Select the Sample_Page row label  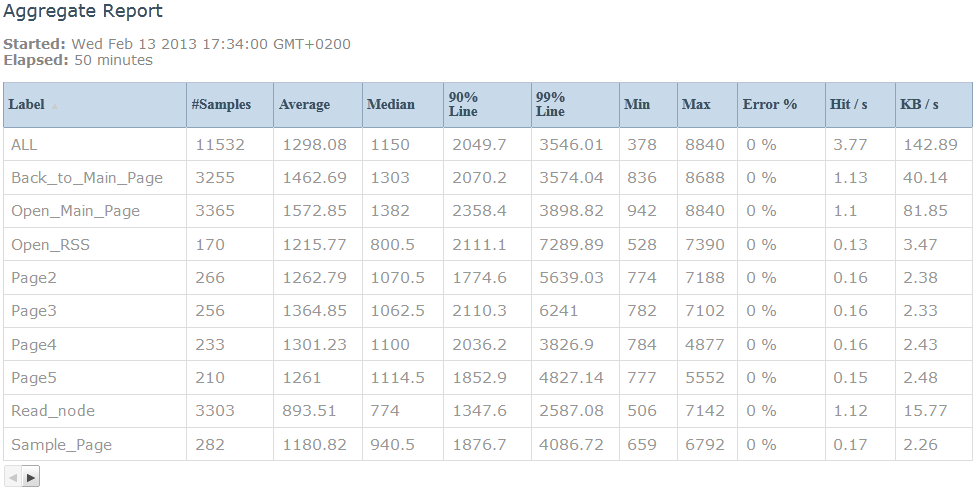tap(62, 444)
